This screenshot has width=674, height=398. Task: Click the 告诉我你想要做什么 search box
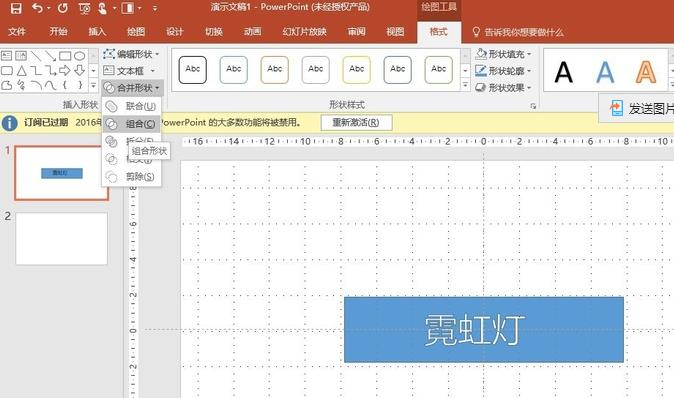point(518,32)
